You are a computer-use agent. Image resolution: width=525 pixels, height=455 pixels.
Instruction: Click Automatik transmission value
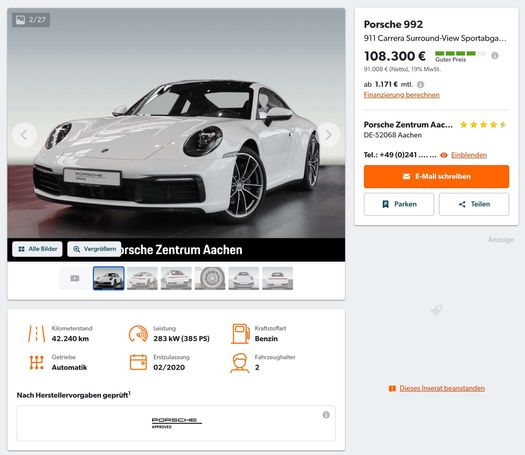[x=69, y=368]
